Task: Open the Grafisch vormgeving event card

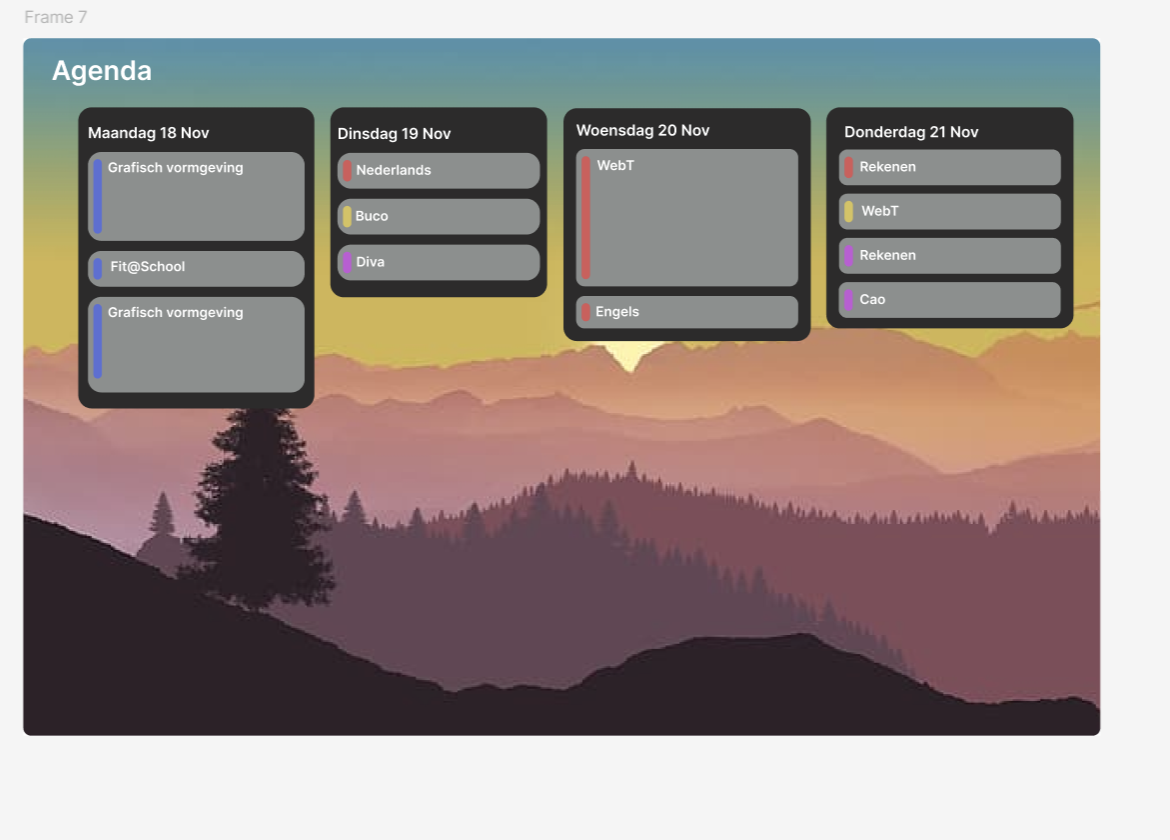Action: coord(195,196)
